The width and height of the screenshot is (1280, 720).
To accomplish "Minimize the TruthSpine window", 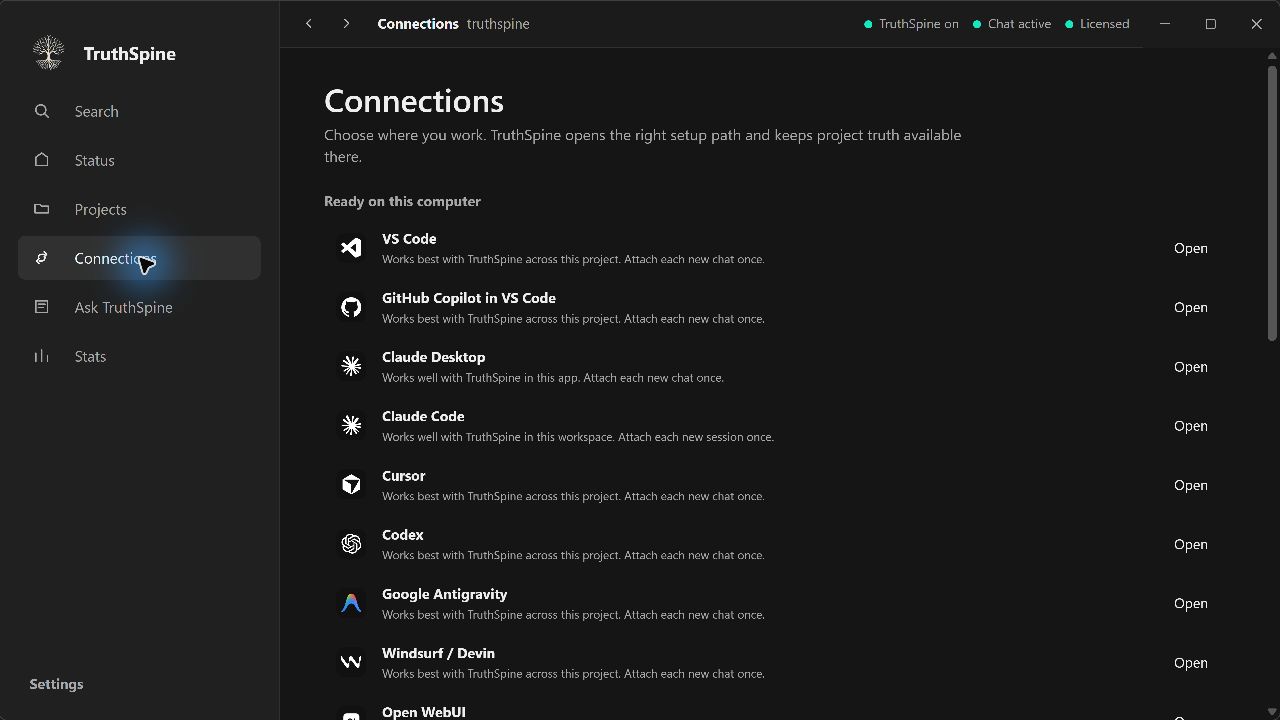I will 1165,24.
